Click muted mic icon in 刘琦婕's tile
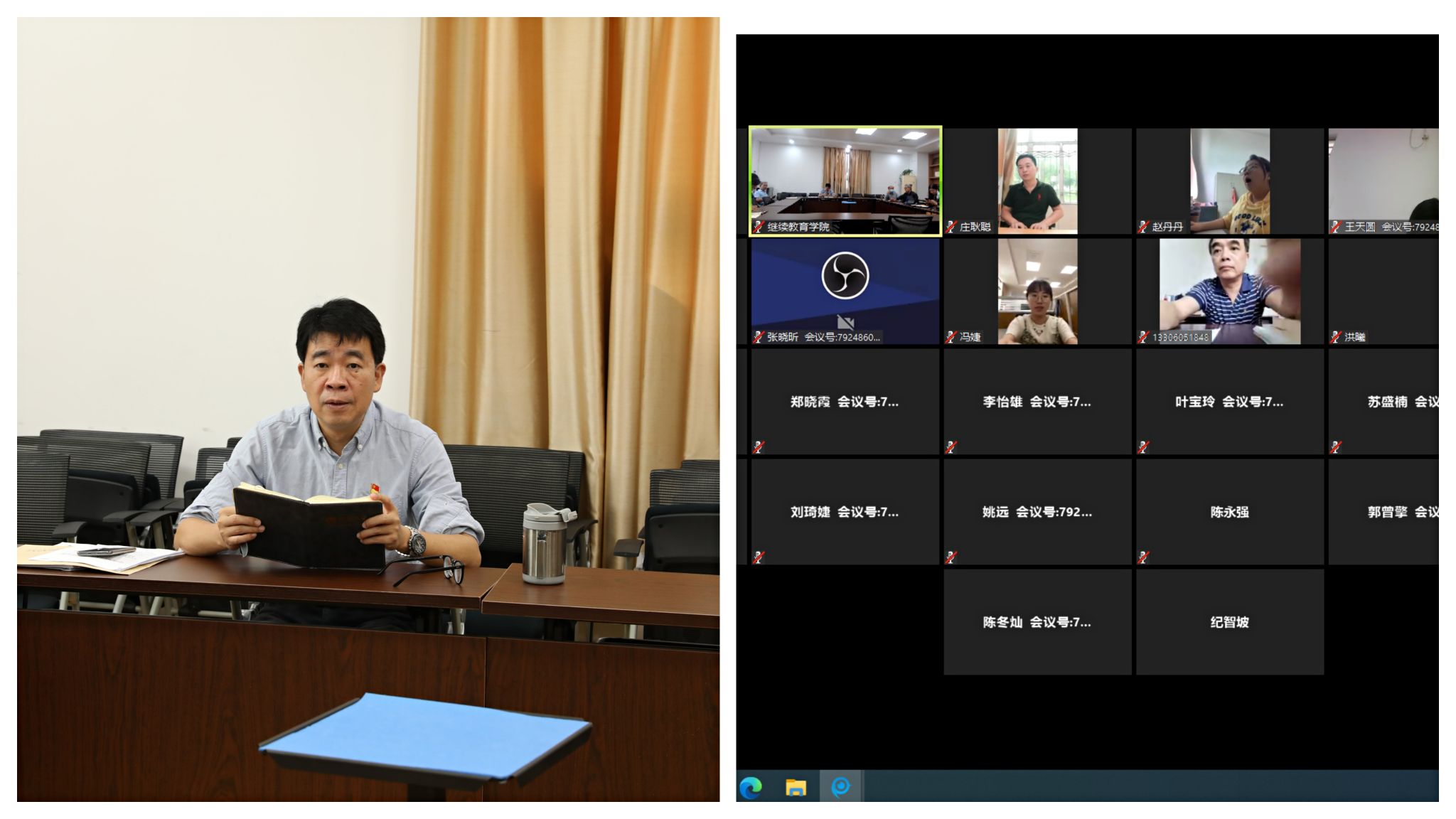The image size is (1456, 819). click(x=759, y=557)
